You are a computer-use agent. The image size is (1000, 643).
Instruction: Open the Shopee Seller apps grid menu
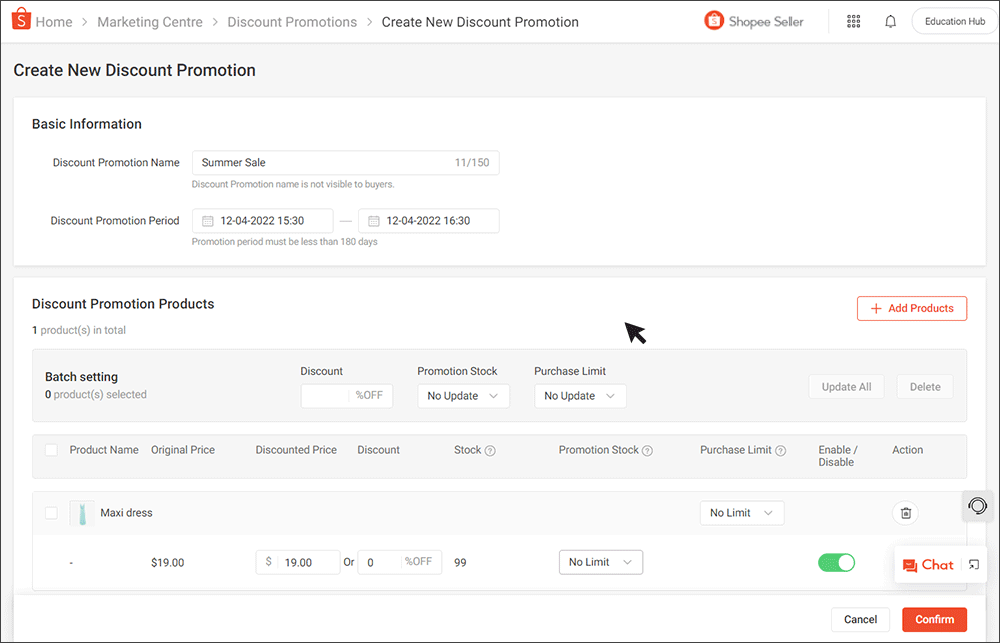tap(853, 21)
